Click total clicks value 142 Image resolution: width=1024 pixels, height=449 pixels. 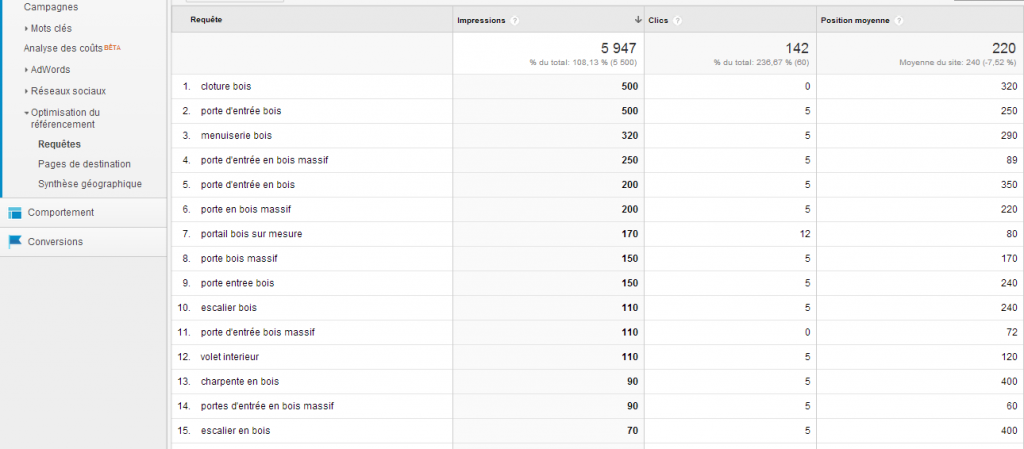point(797,48)
